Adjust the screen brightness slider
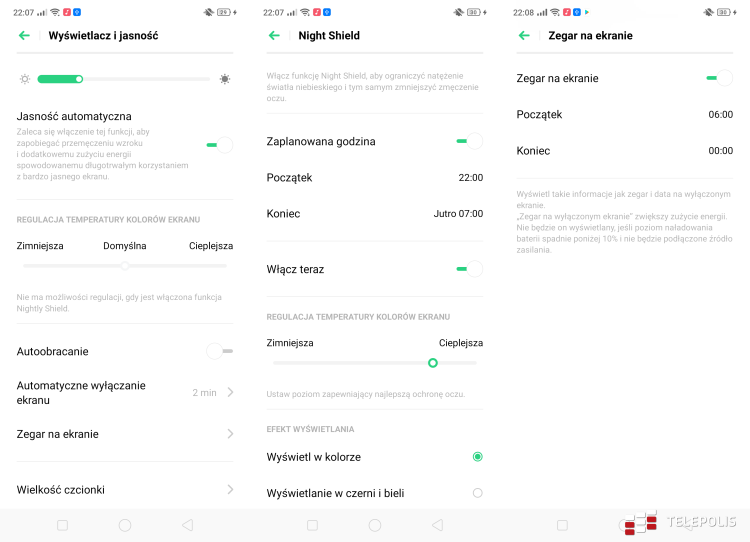750x542 pixels. click(x=80, y=79)
